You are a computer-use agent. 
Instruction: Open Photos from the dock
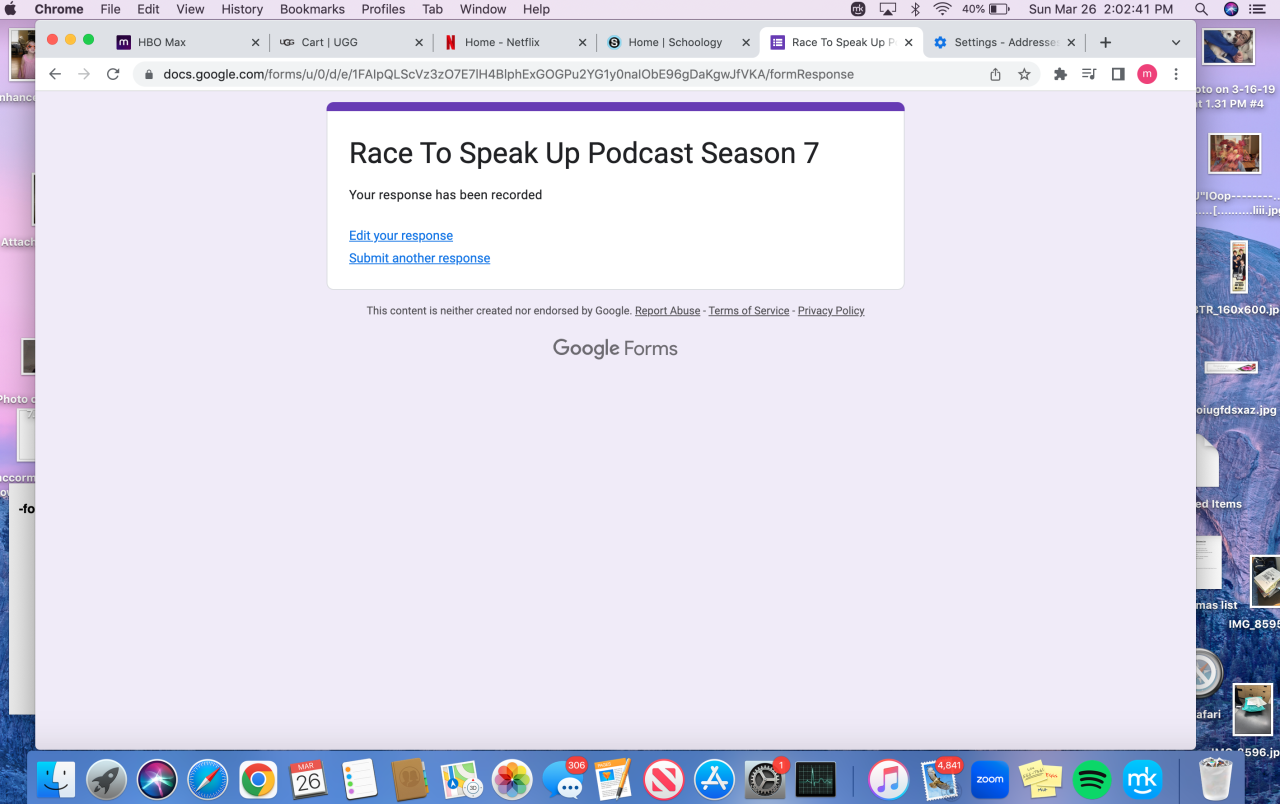512,779
